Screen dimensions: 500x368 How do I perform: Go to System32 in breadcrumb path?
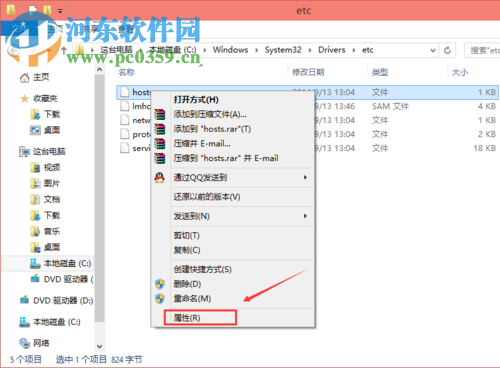[283, 50]
